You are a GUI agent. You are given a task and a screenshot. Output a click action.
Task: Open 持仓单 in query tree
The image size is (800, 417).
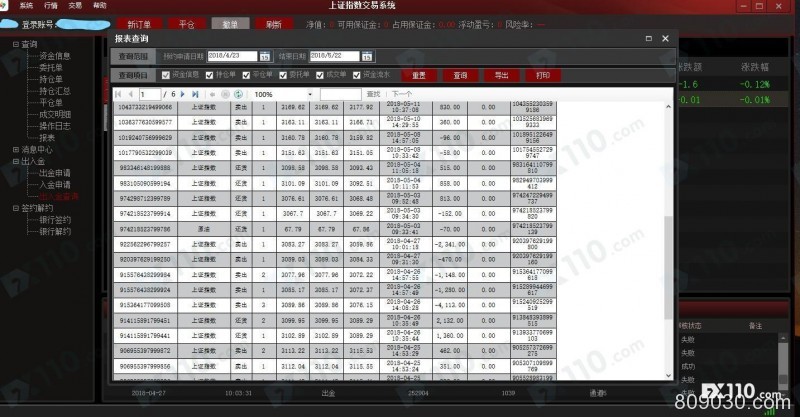pyautogui.click(x=51, y=80)
